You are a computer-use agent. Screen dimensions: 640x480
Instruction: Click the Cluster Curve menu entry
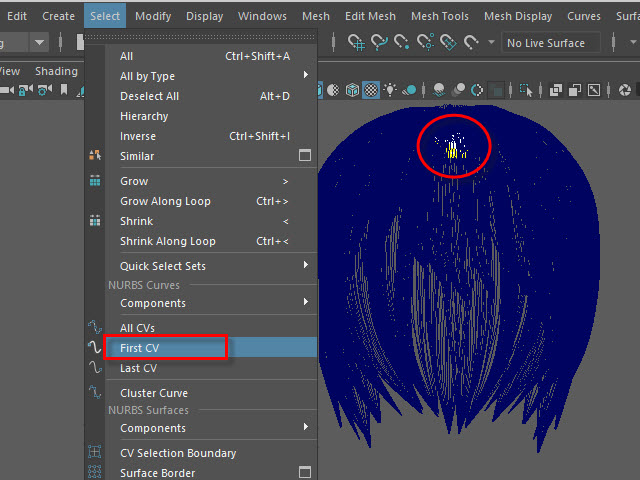(153, 393)
